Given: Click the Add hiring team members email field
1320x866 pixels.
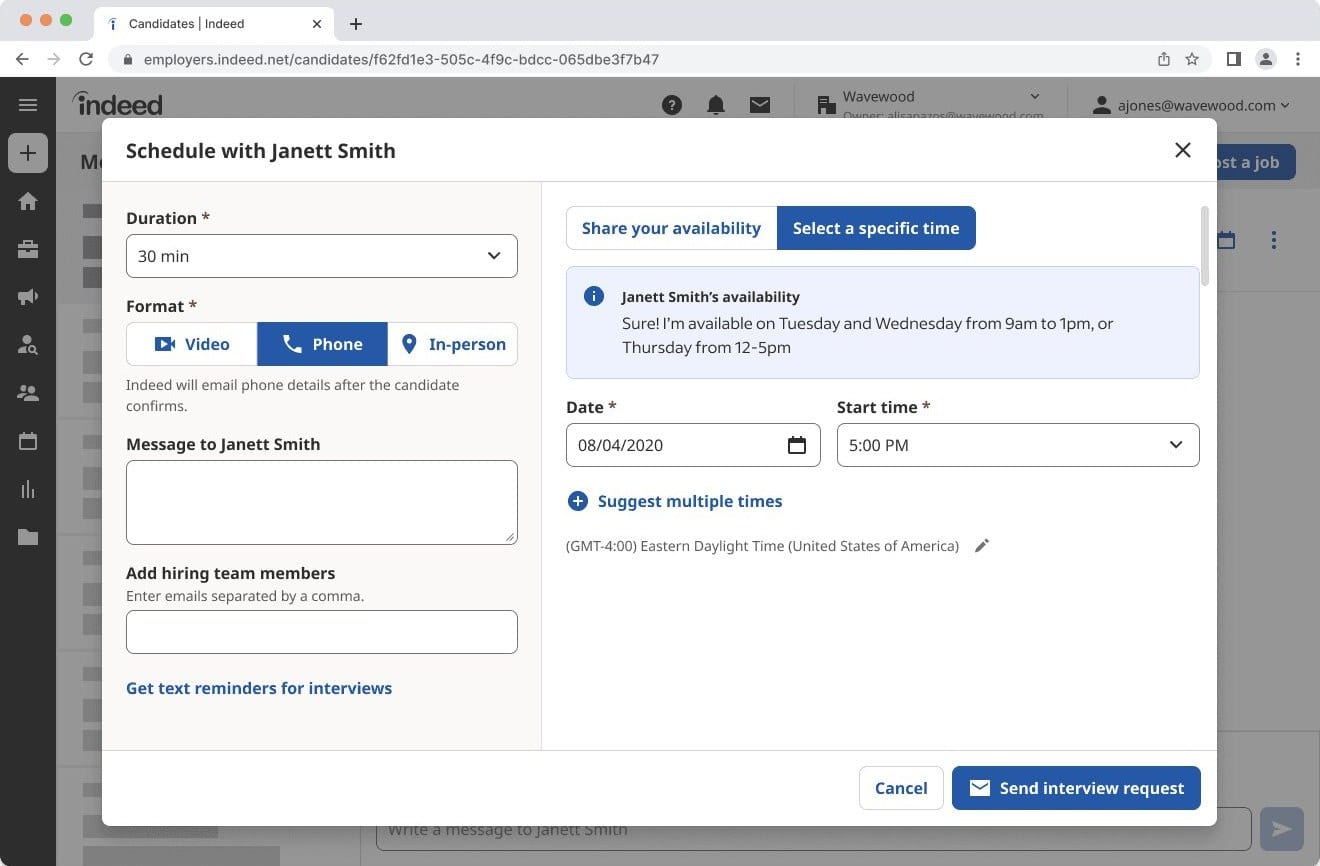Looking at the screenshot, I should click(322, 632).
